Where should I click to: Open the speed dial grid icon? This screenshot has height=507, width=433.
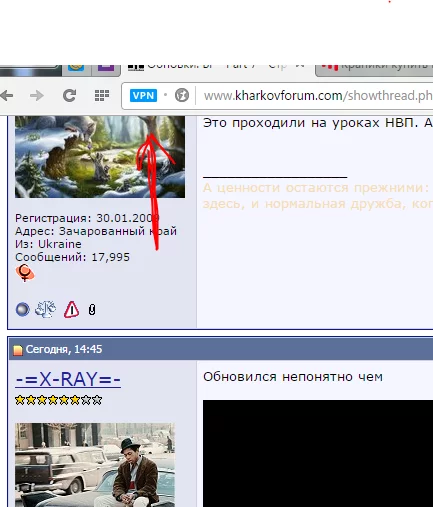coord(102,96)
